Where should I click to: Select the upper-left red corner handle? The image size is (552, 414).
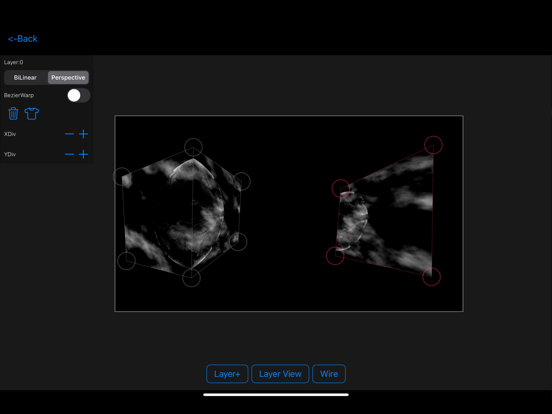coord(341,188)
